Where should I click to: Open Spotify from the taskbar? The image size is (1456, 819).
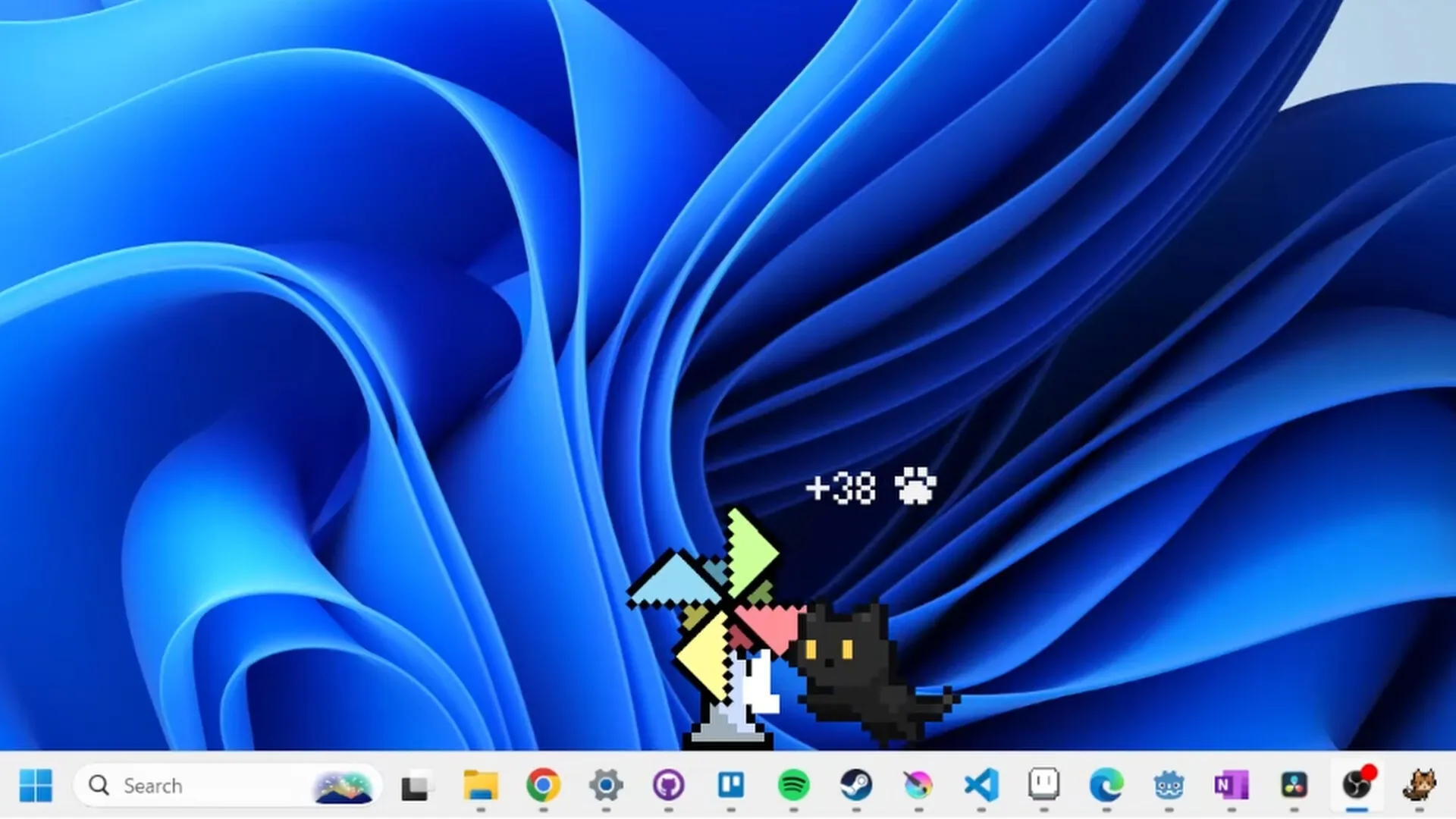793,786
